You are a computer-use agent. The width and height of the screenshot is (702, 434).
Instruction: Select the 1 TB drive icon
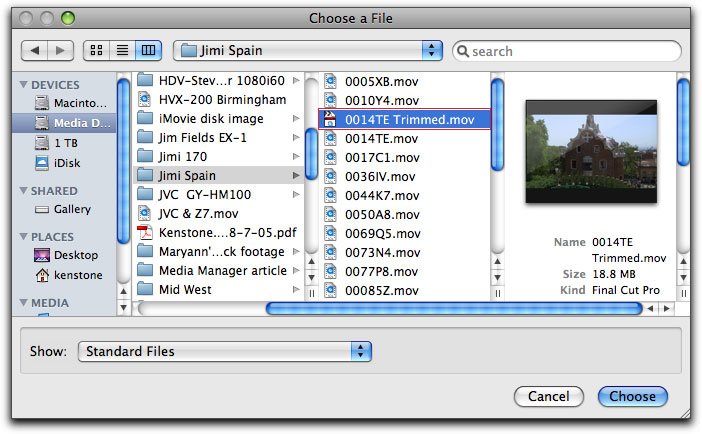click(42, 143)
